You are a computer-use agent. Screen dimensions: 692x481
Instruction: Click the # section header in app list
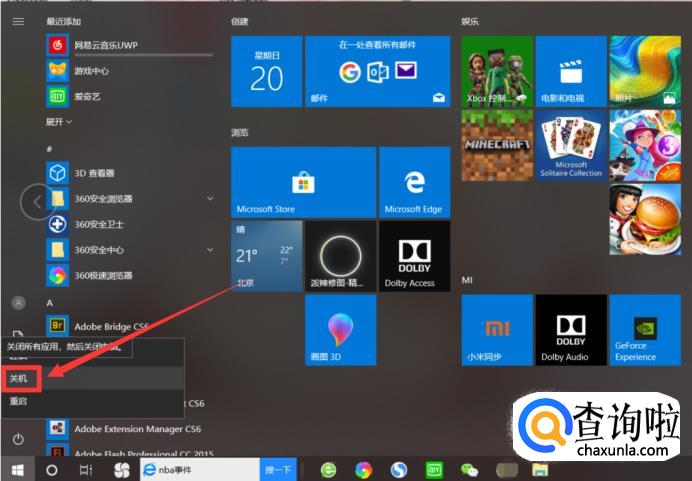pyautogui.click(x=49, y=149)
